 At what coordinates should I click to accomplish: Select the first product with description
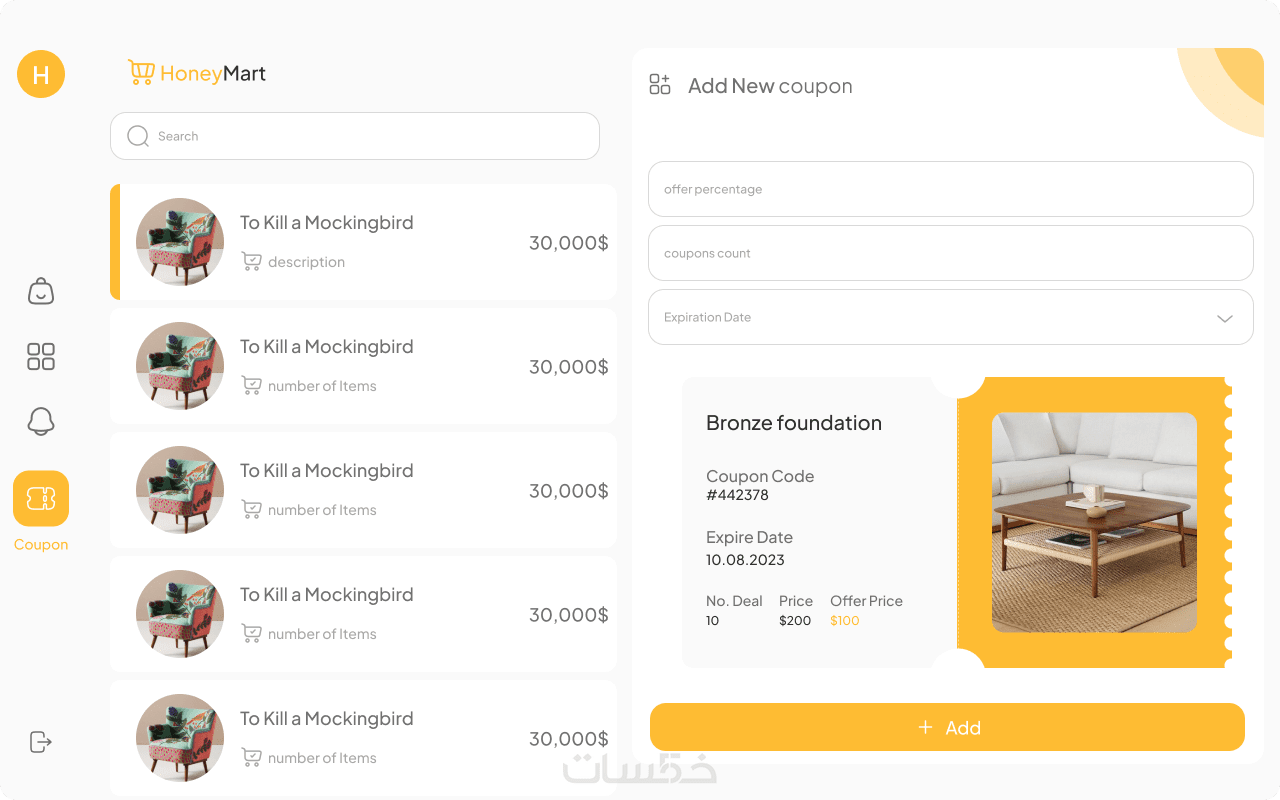[x=363, y=242]
